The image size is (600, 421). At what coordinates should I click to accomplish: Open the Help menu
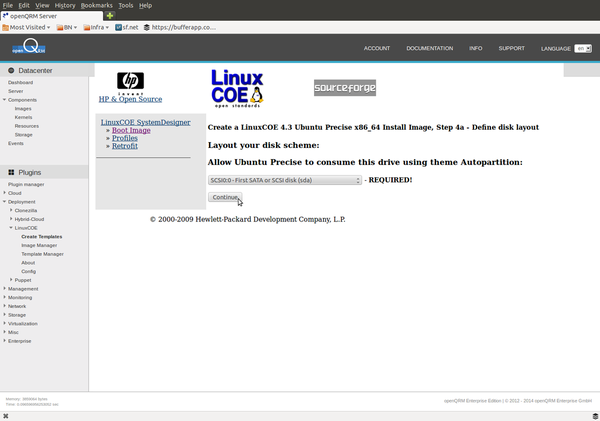click(x=145, y=5)
